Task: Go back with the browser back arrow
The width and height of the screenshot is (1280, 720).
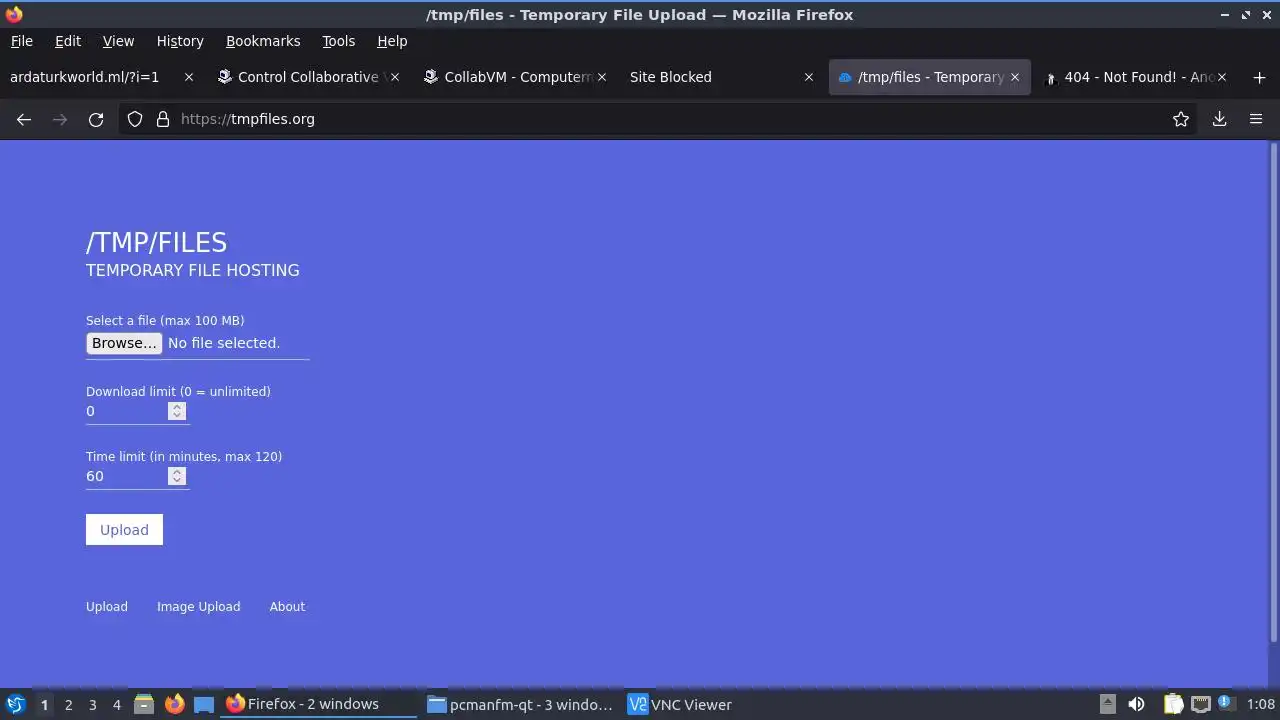Action: point(24,119)
